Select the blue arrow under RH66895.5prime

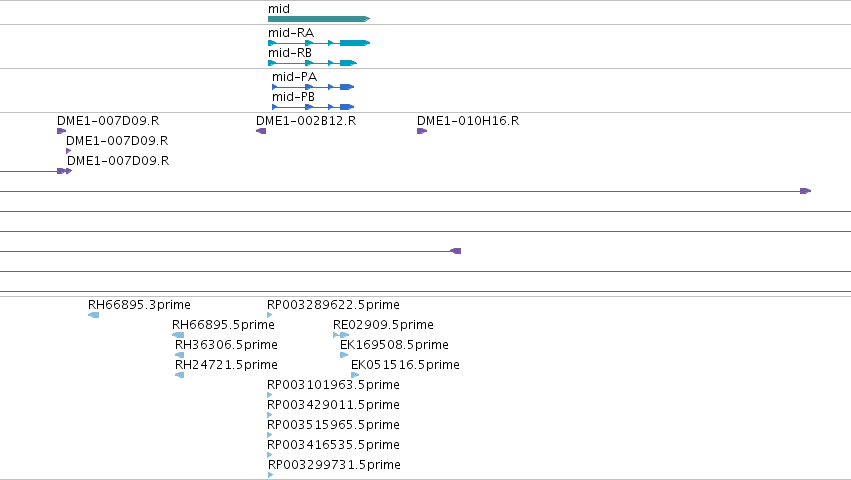click(178, 335)
